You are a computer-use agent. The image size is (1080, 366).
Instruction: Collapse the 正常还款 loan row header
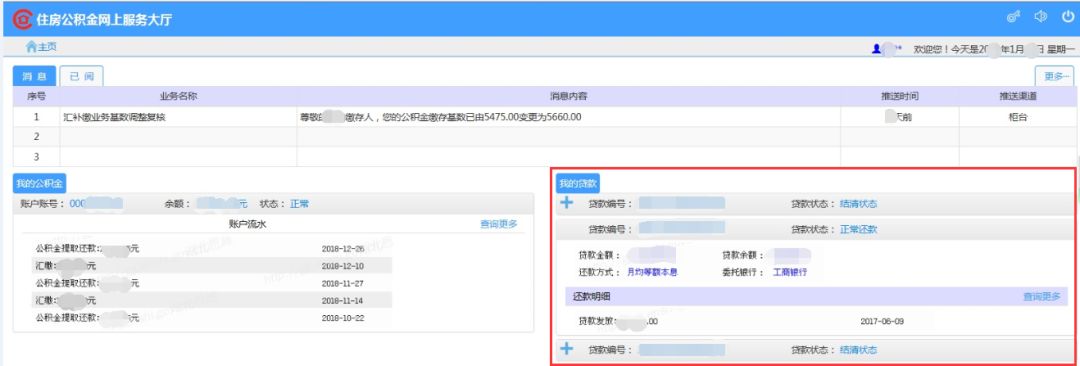(816, 230)
